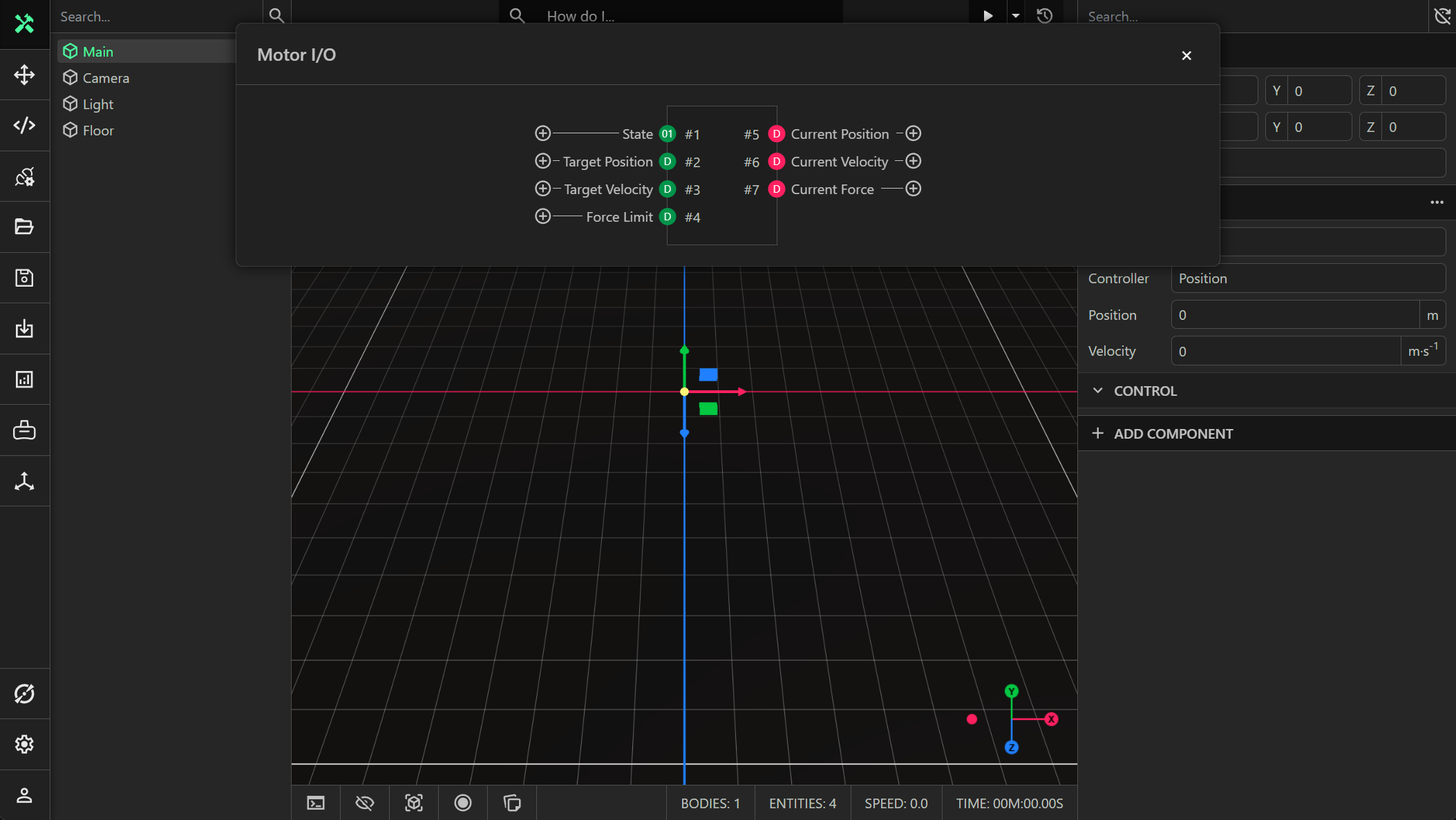This screenshot has width=1456, height=820.
Task: Click ADD COMPONENT in the inspector
Action: click(x=1173, y=433)
